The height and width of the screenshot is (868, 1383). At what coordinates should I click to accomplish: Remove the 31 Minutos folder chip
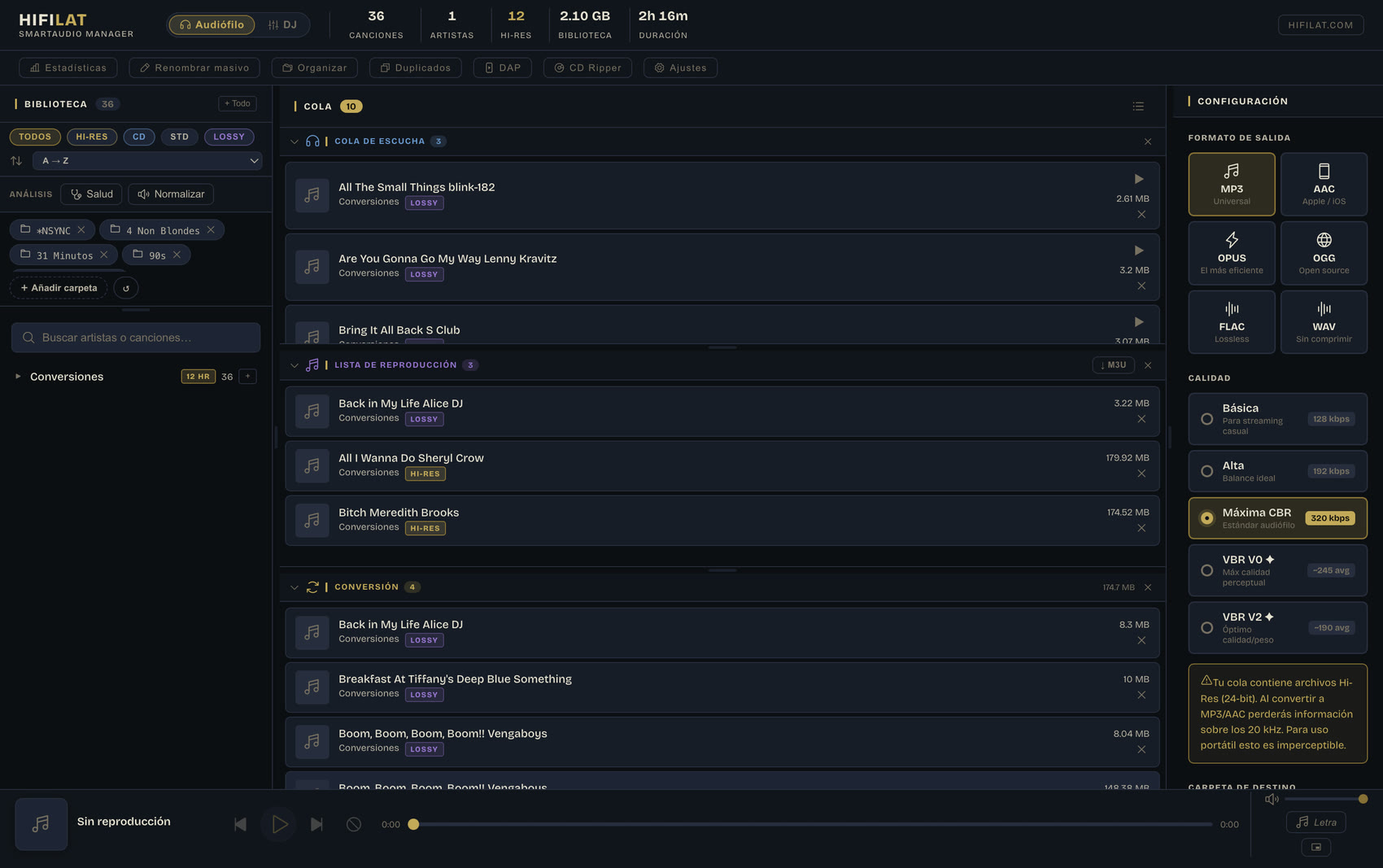coord(104,255)
